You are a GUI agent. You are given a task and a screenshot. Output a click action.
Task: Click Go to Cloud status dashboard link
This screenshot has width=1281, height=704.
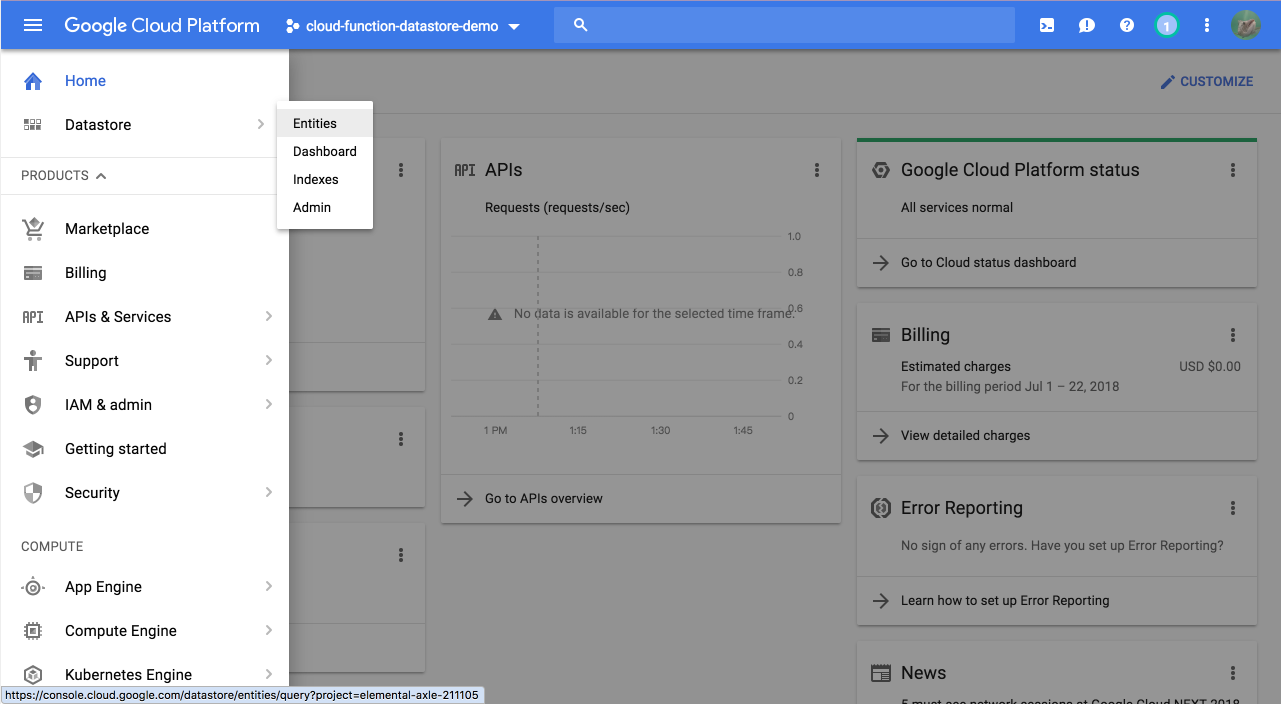tap(988, 263)
